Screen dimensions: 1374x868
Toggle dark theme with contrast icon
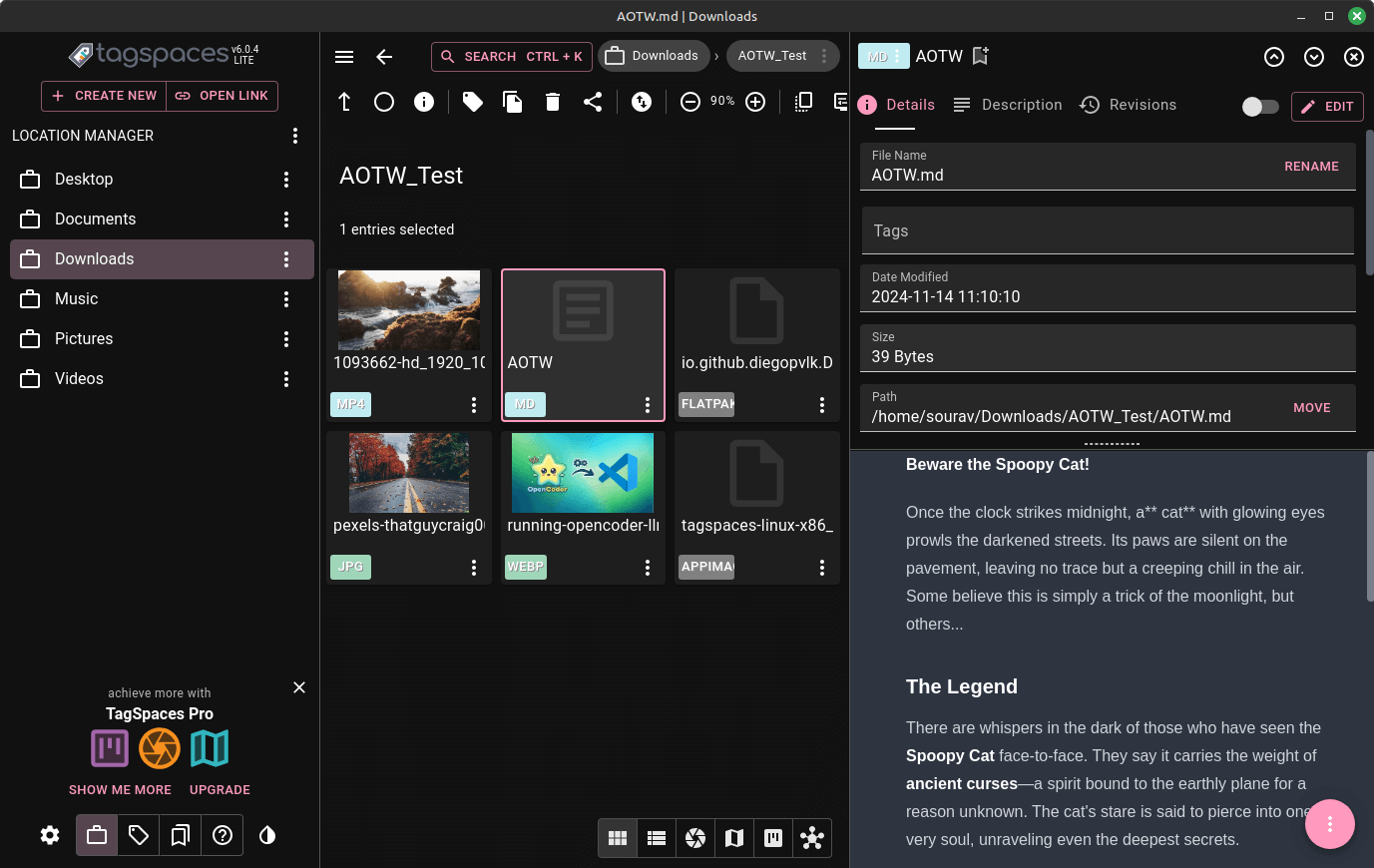(x=266, y=835)
